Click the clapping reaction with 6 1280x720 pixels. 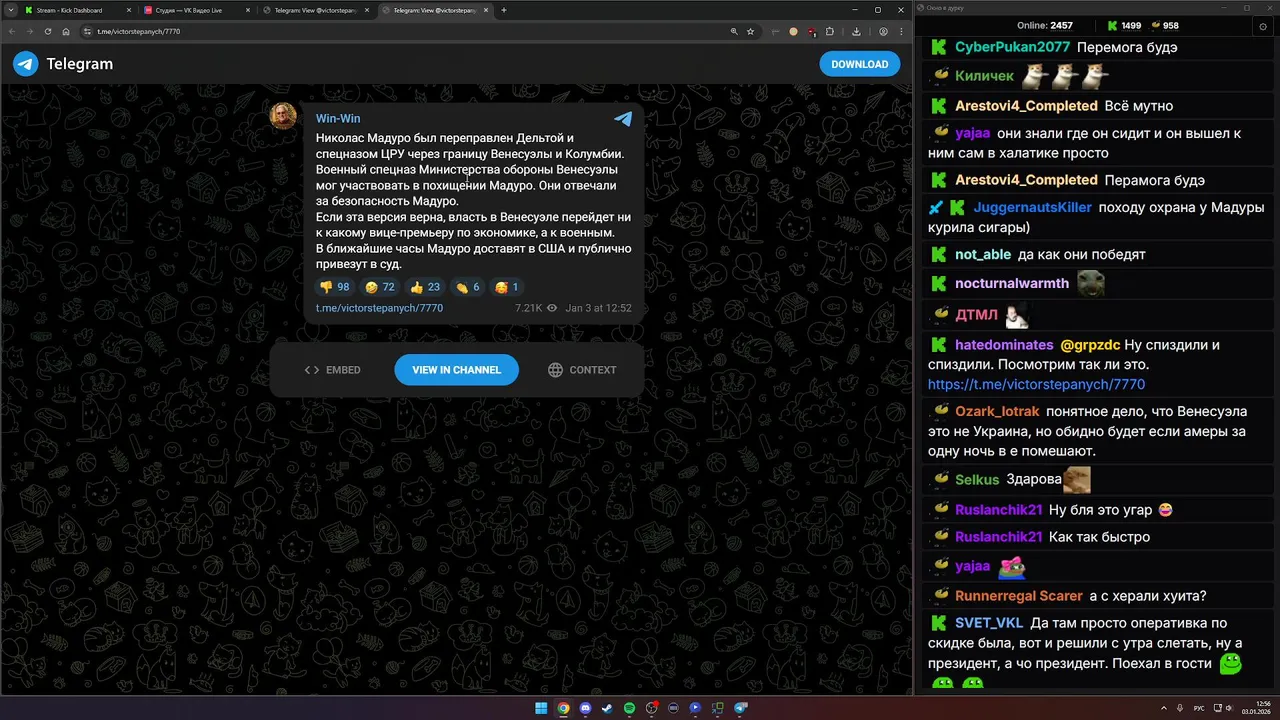[467, 287]
